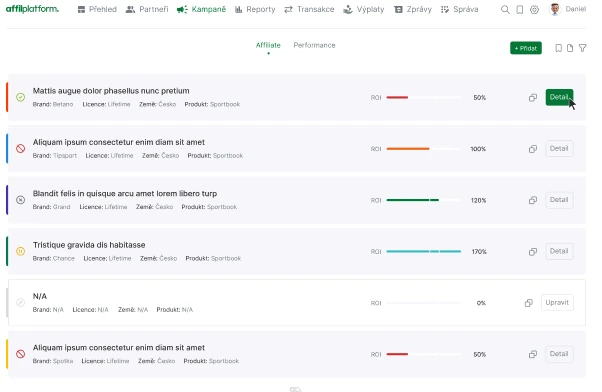Image resolution: width=602 pixels, height=392 pixels.
Task: Click active status icon of Mattis augue
Action: tap(21, 97)
